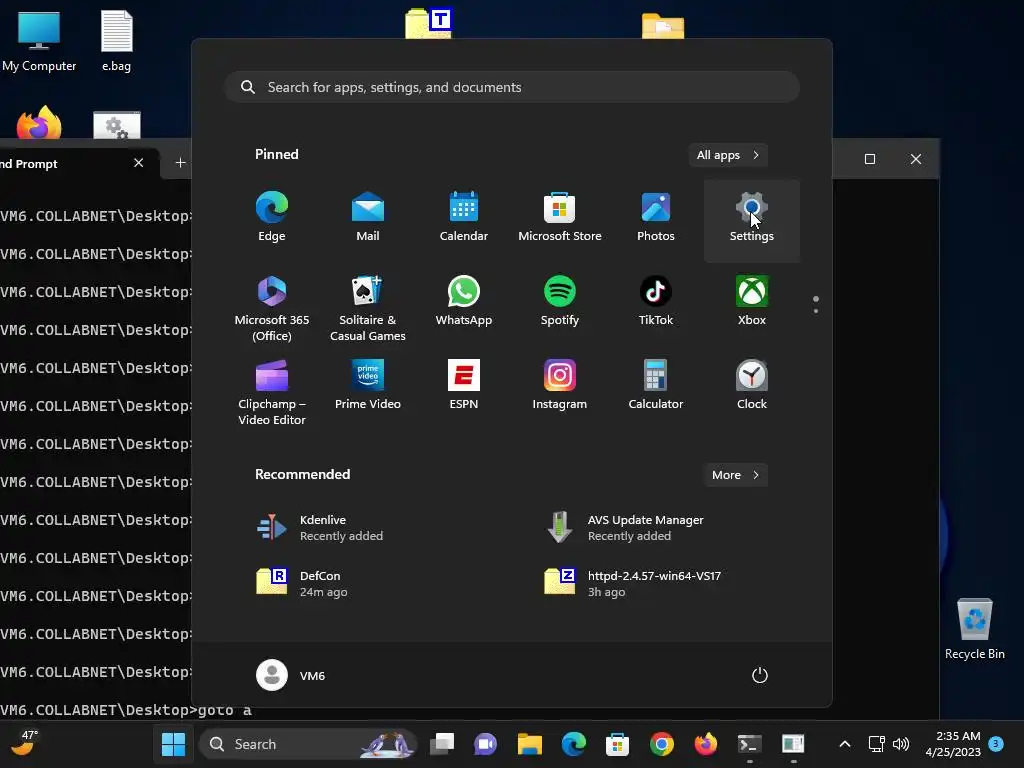Expand the All apps list
Viewport: 1024px width, 768px height.
[728, 155]
